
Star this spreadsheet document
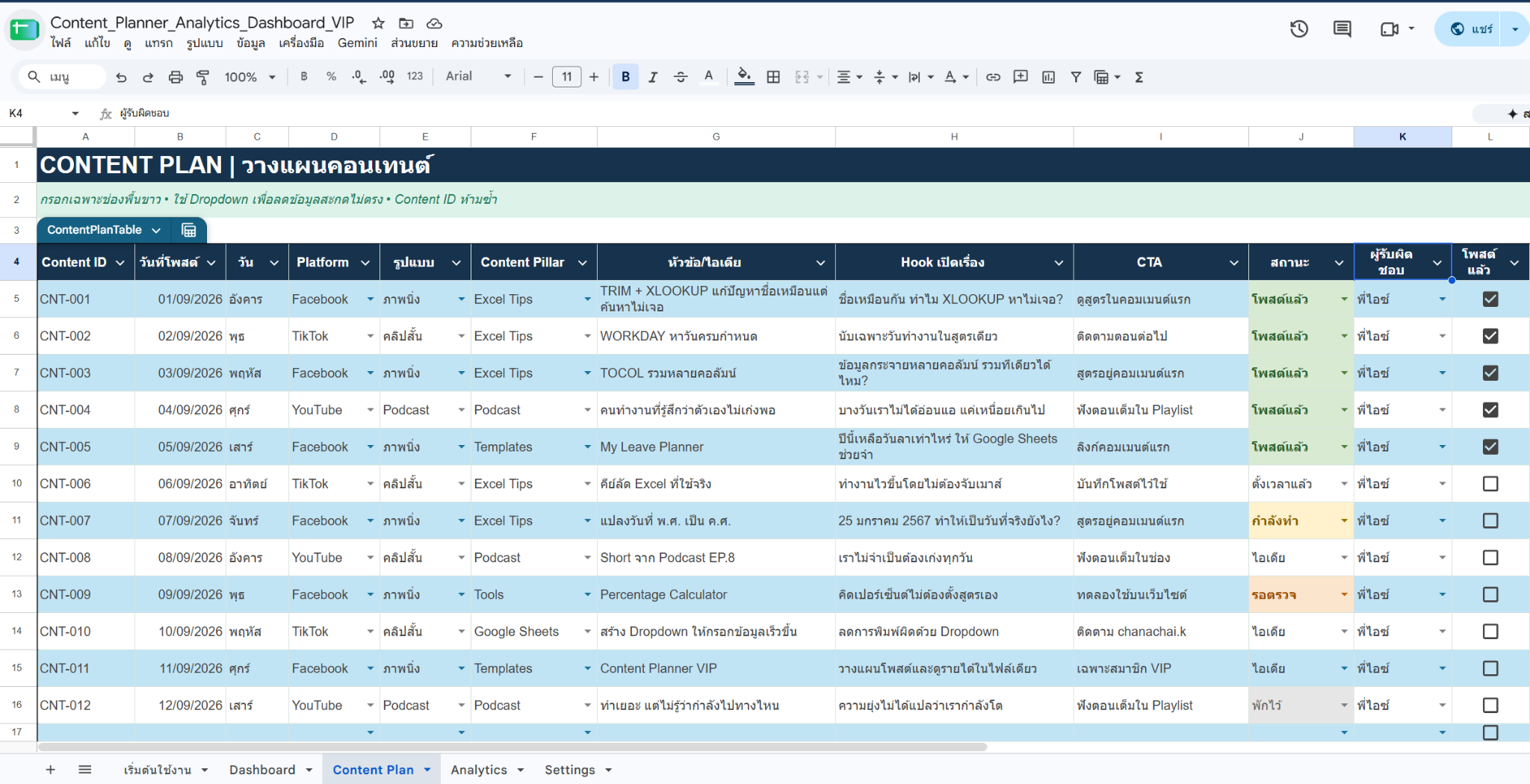pos(378,23)
